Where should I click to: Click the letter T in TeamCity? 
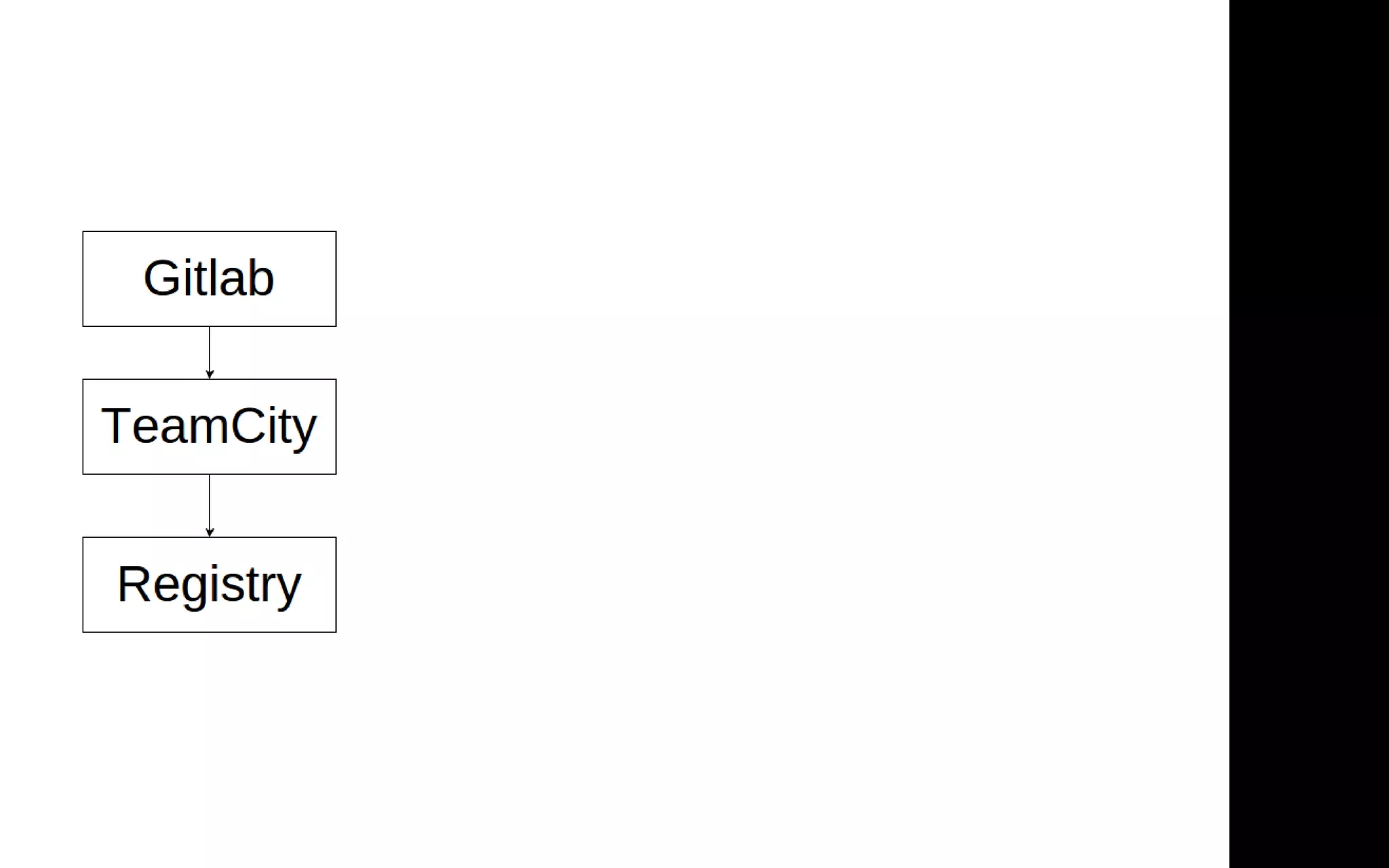click(x=116, y=425)
